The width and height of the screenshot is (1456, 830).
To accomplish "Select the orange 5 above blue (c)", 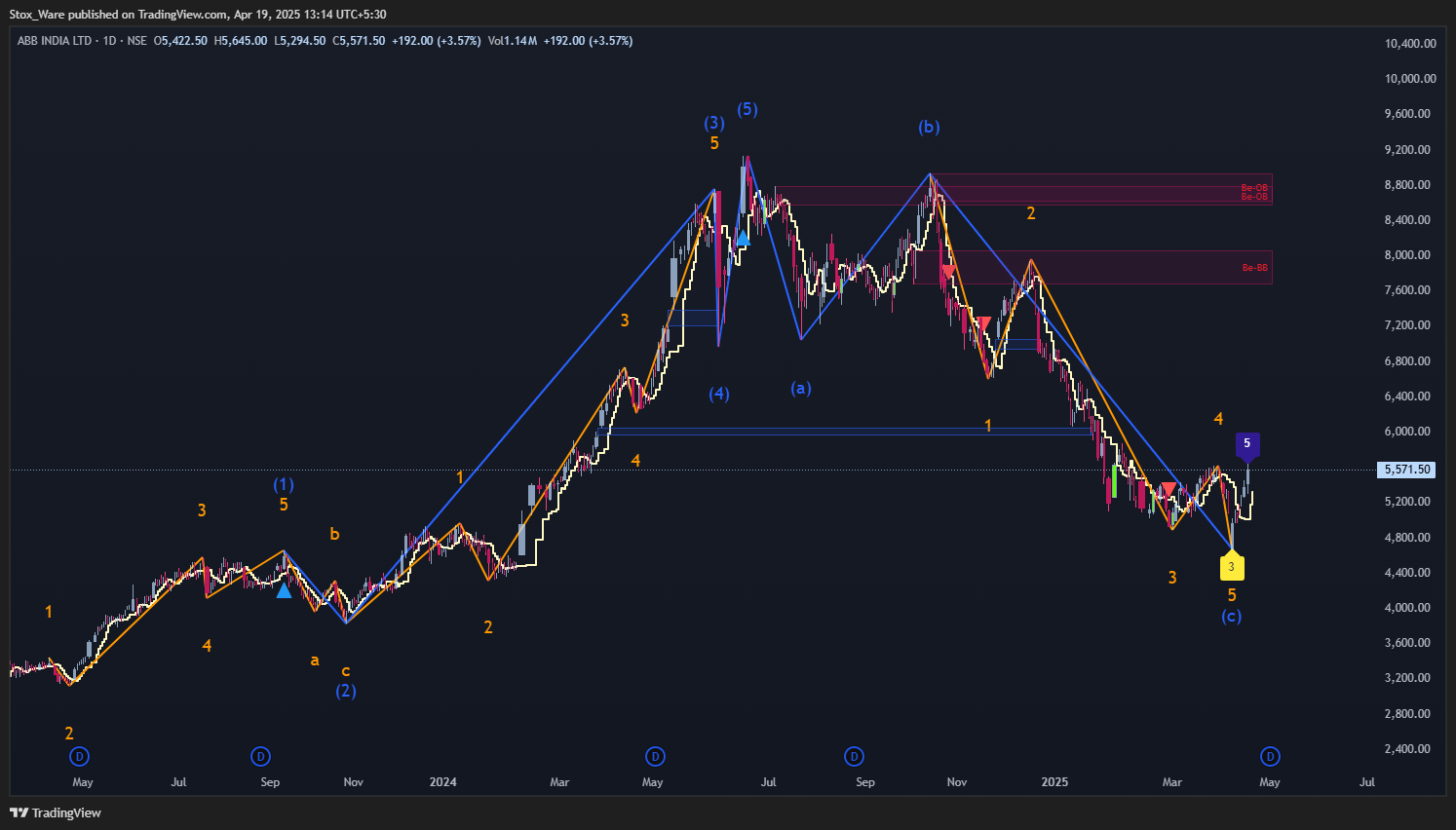I will tap(1232, 595).
